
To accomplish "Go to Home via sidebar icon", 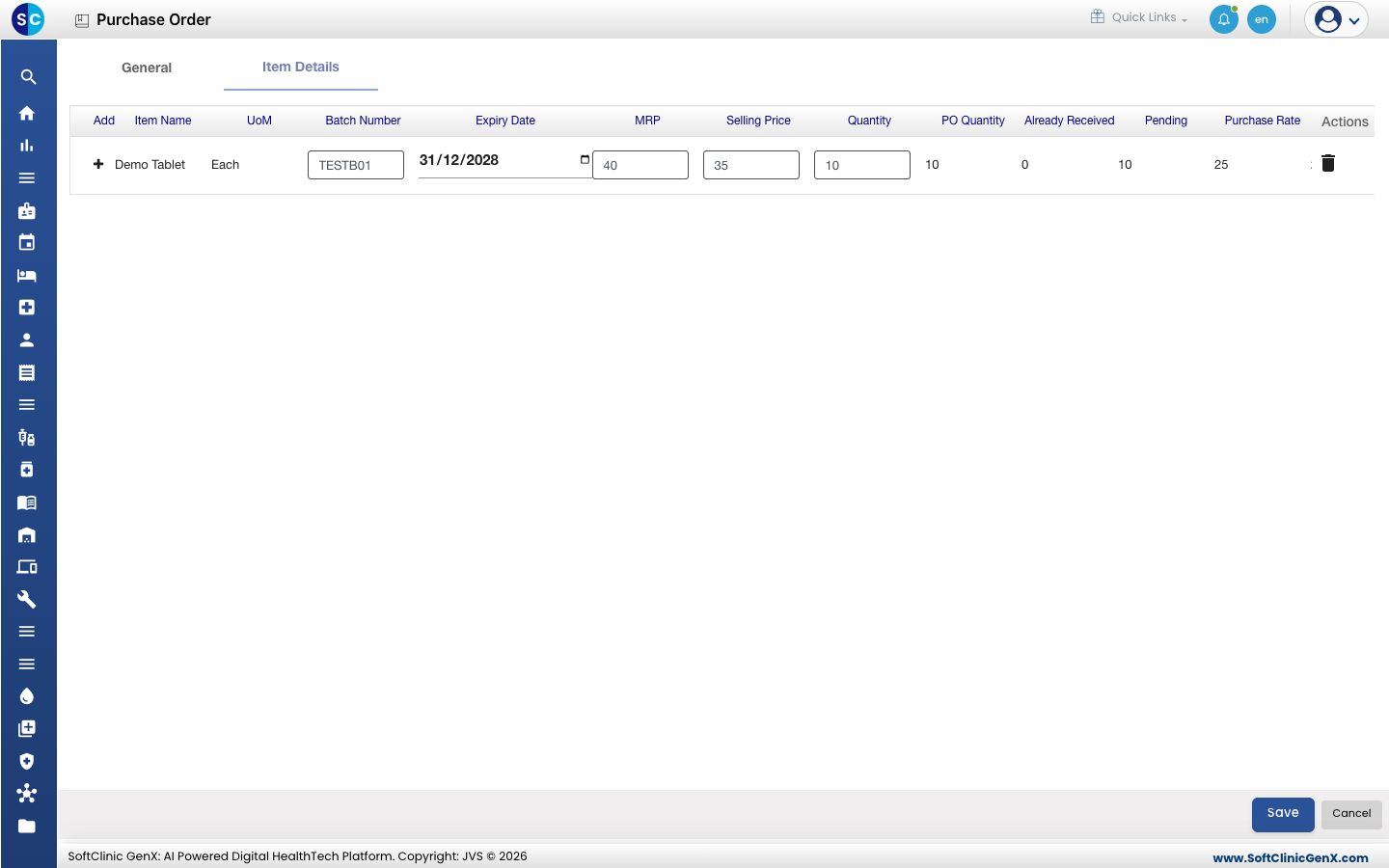I will pyautogui.click(x=27, y=113).
